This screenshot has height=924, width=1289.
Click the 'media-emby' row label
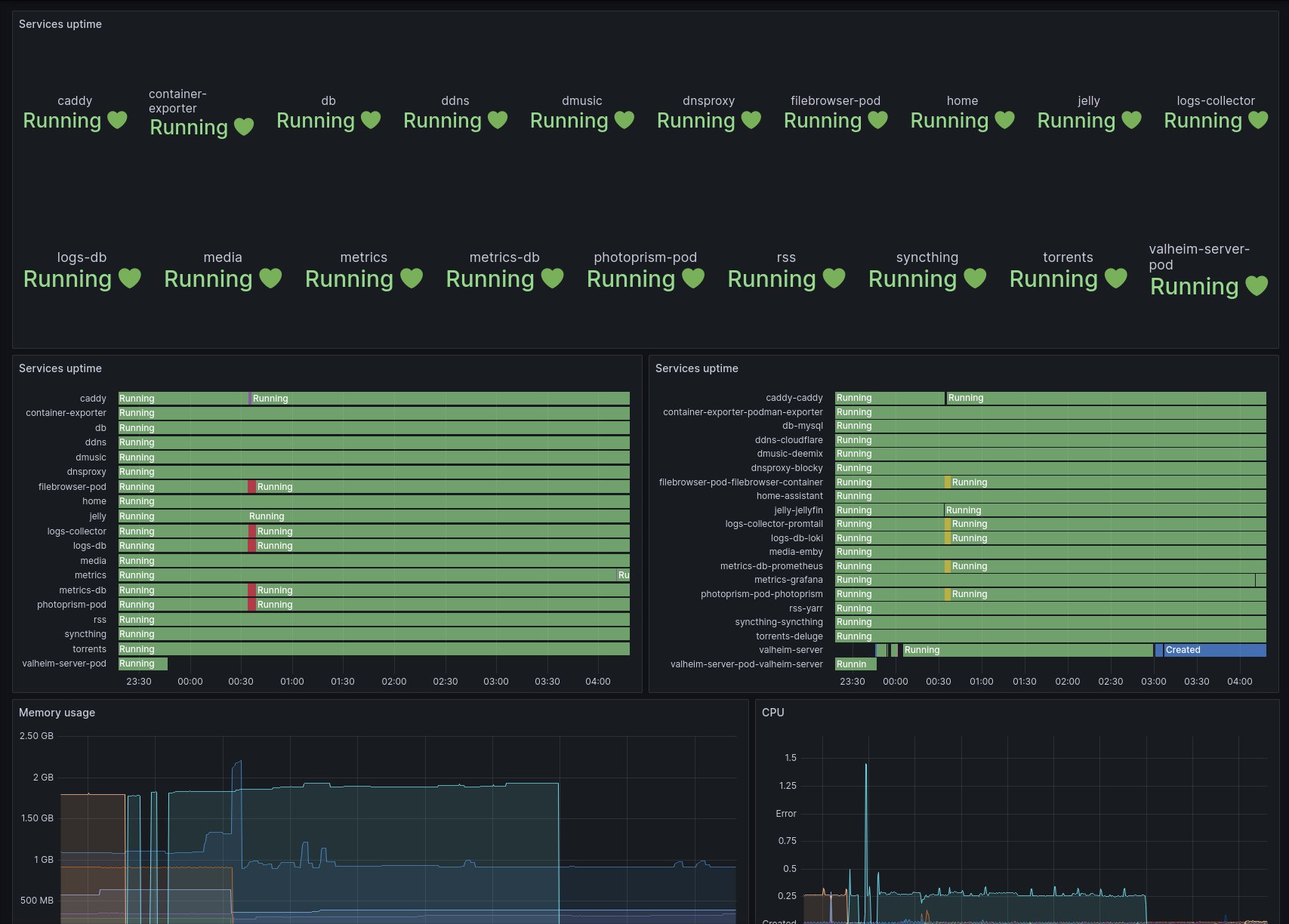(x=796, y=552)
